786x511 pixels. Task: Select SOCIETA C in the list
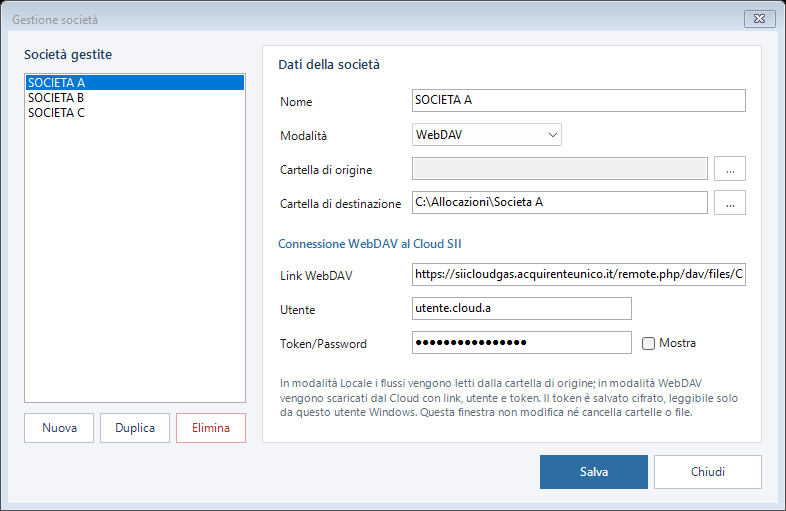(x=135, y=113)
